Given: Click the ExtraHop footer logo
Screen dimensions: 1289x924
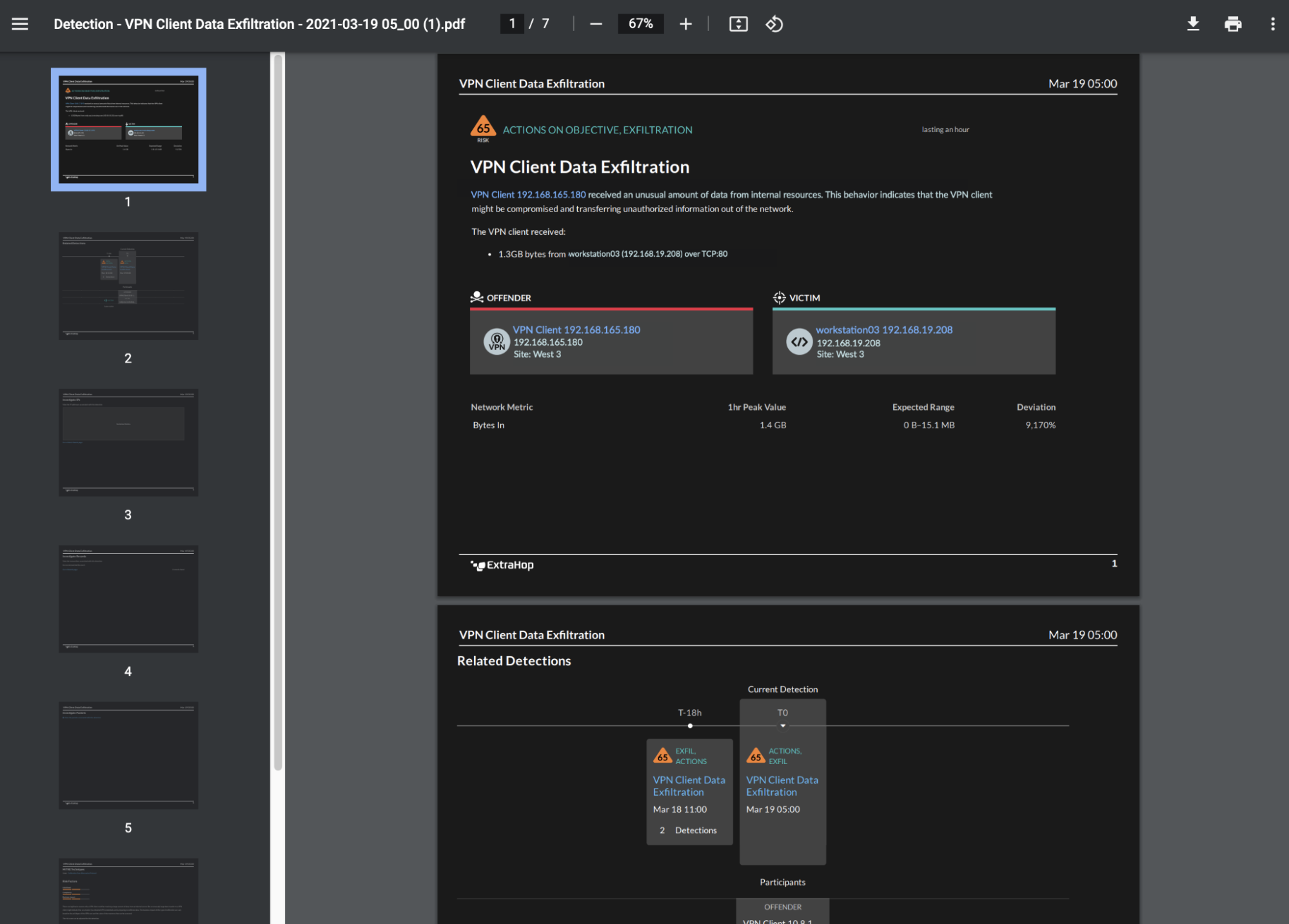Looking at the screenshot, I should (x=502, y=565).
